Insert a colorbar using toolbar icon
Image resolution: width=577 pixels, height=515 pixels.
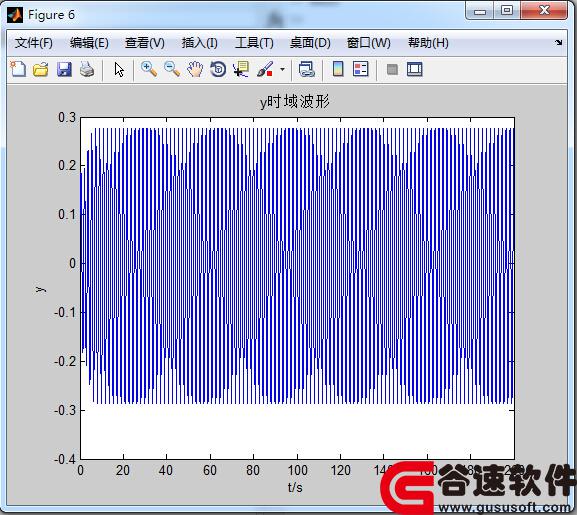pos(338,69)
